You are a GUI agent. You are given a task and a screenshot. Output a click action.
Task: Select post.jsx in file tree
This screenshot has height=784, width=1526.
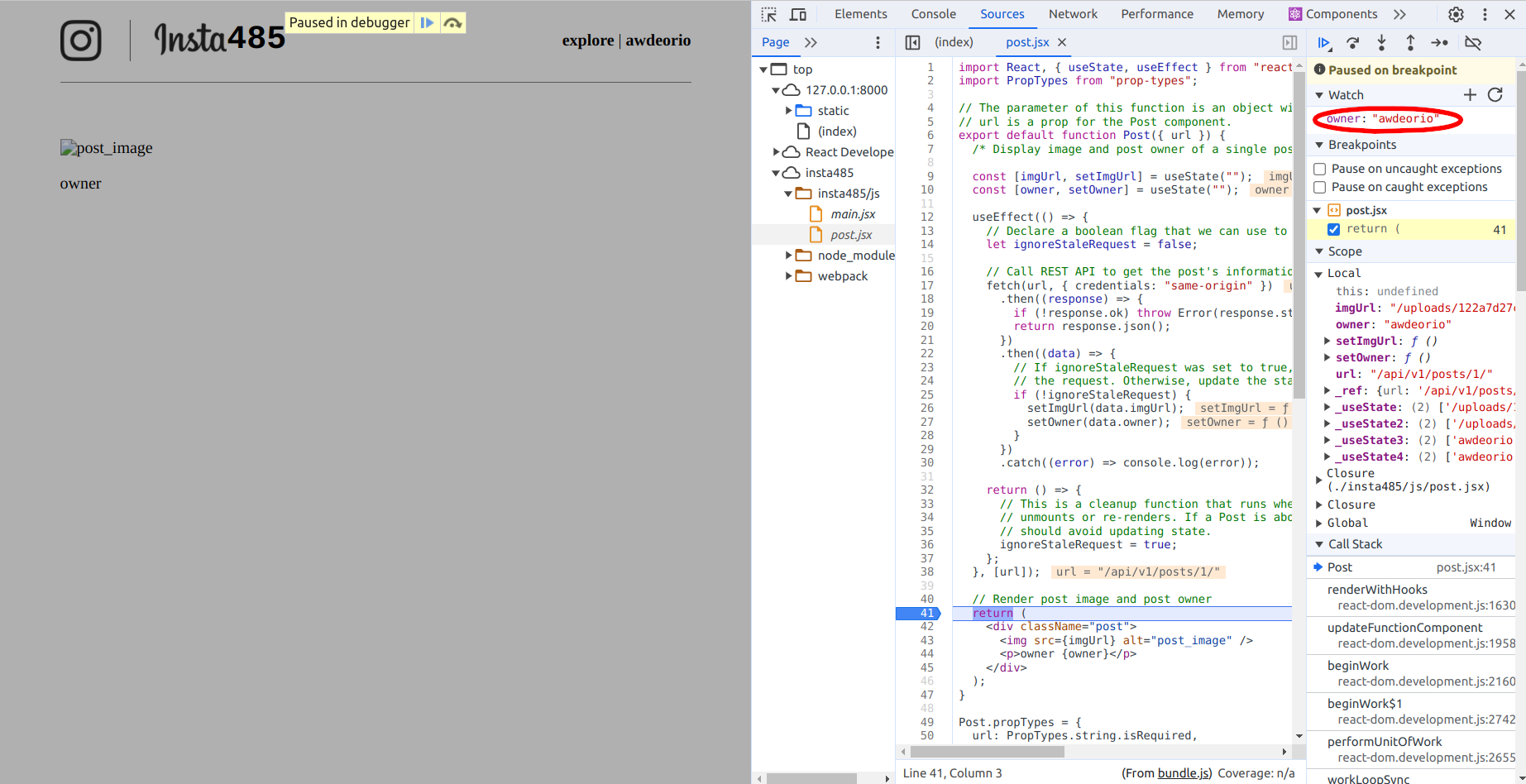point(851,235)
